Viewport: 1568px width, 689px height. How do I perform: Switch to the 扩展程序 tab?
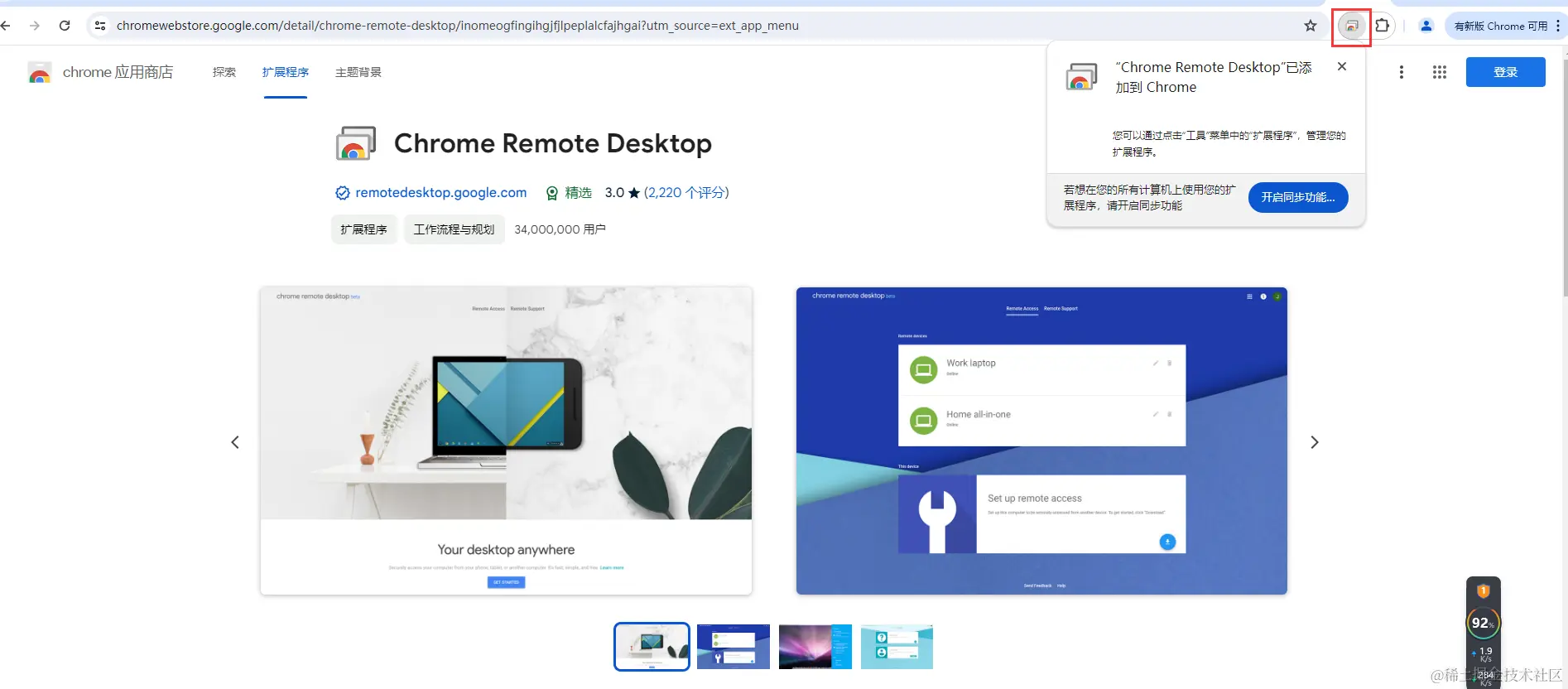pos(286,72)
